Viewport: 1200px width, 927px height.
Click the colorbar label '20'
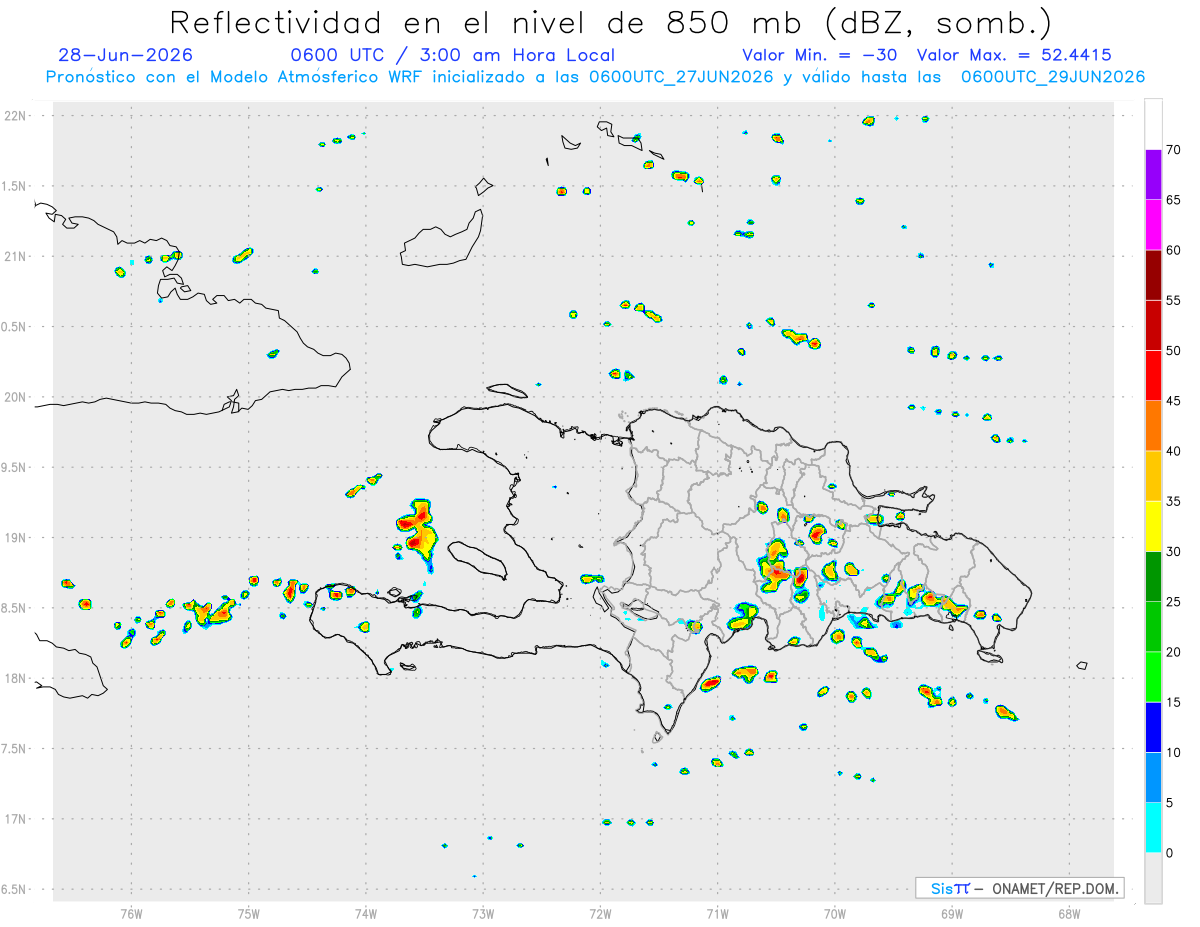point(1175,652)
